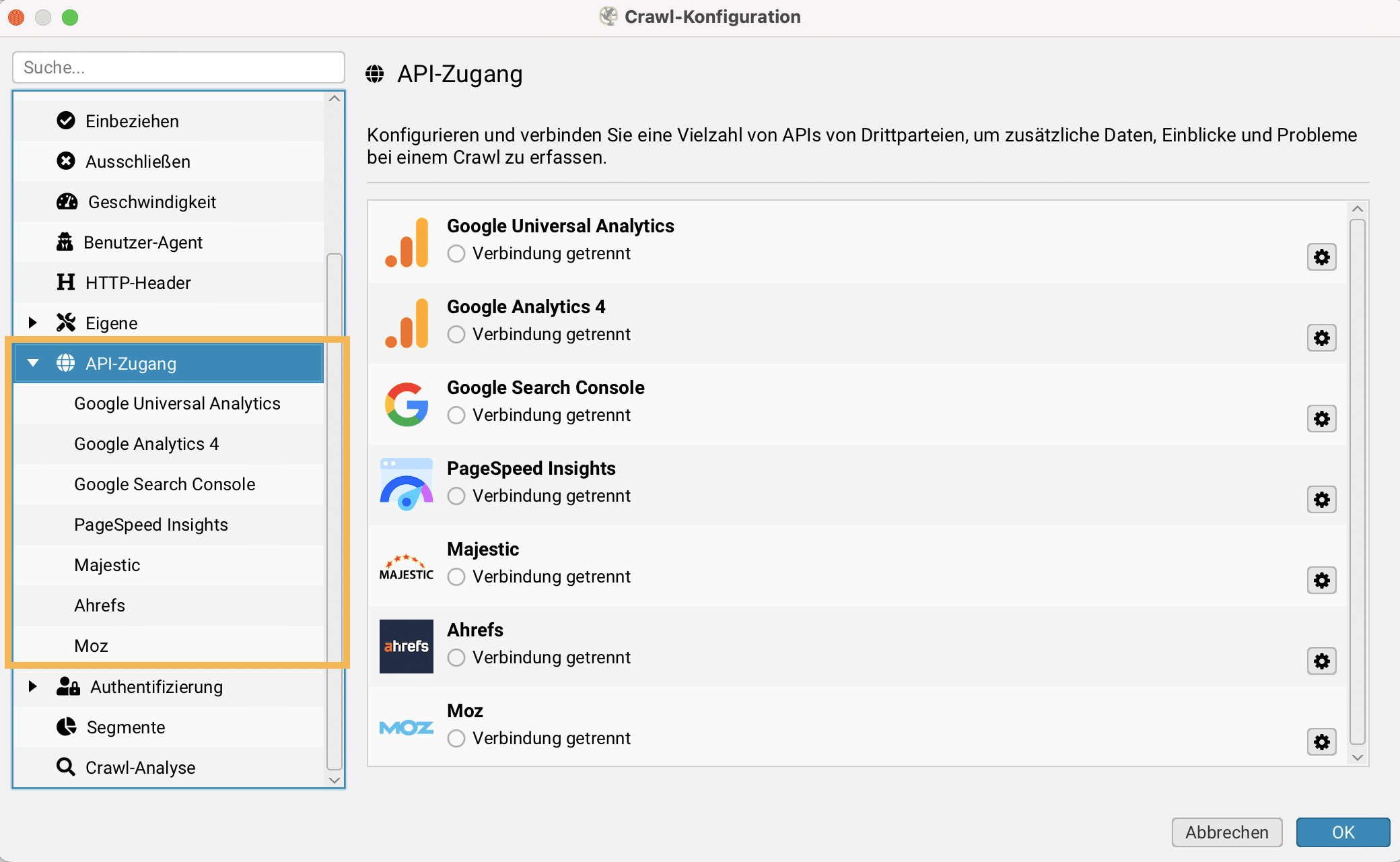Click the HTTP-Header H icon
The width and height of the screenshot is (1400, 862).
coord(66,282)
